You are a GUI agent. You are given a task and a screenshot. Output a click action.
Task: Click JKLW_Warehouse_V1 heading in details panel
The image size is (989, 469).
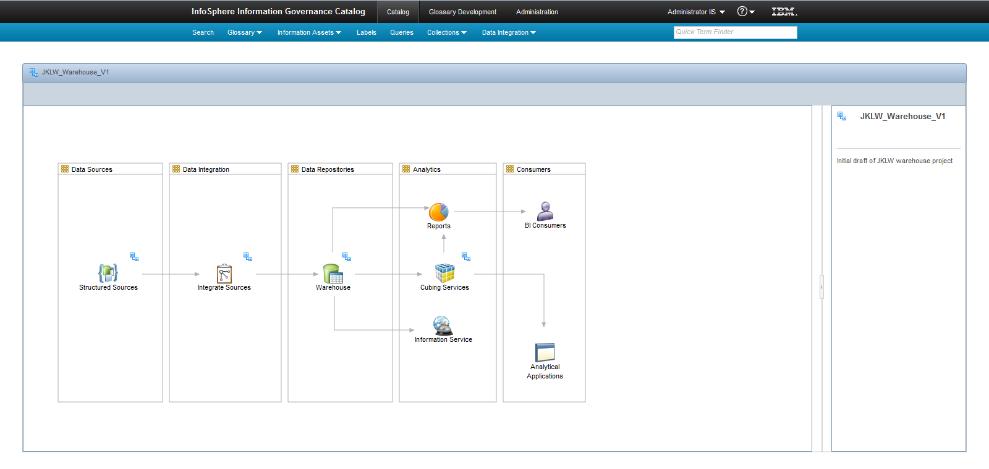click(x=903, y=116)
